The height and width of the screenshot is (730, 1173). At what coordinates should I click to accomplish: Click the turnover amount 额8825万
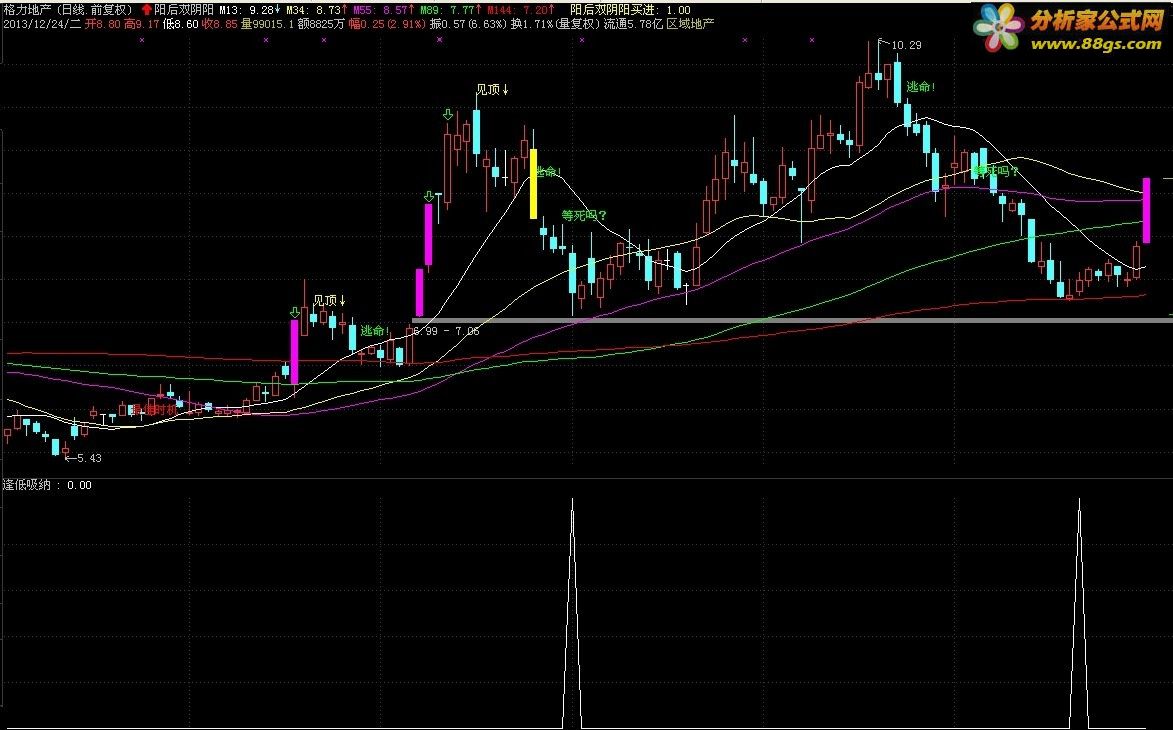[322, 23]
